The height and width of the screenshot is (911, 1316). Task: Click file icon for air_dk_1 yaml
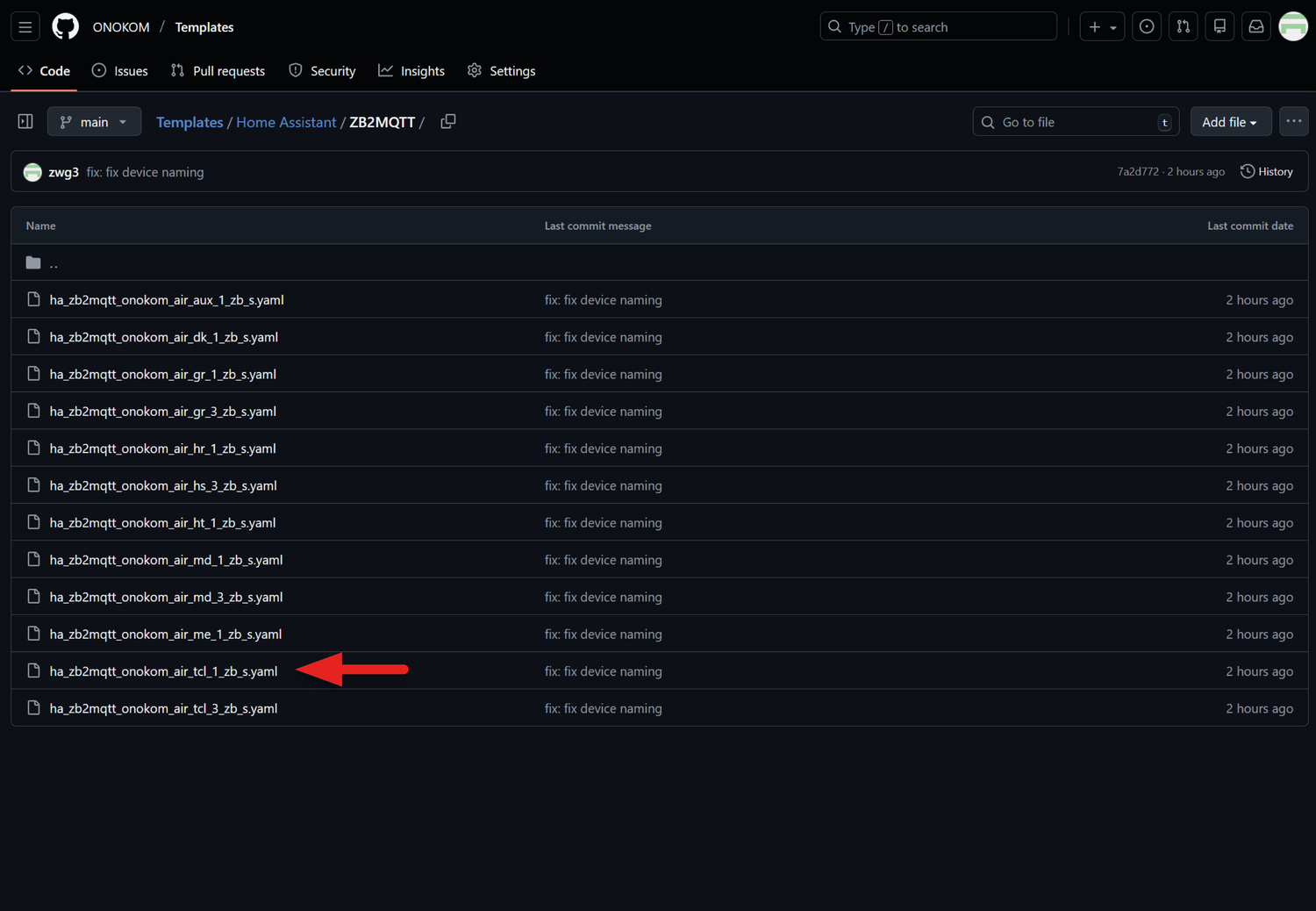[33, 336]
